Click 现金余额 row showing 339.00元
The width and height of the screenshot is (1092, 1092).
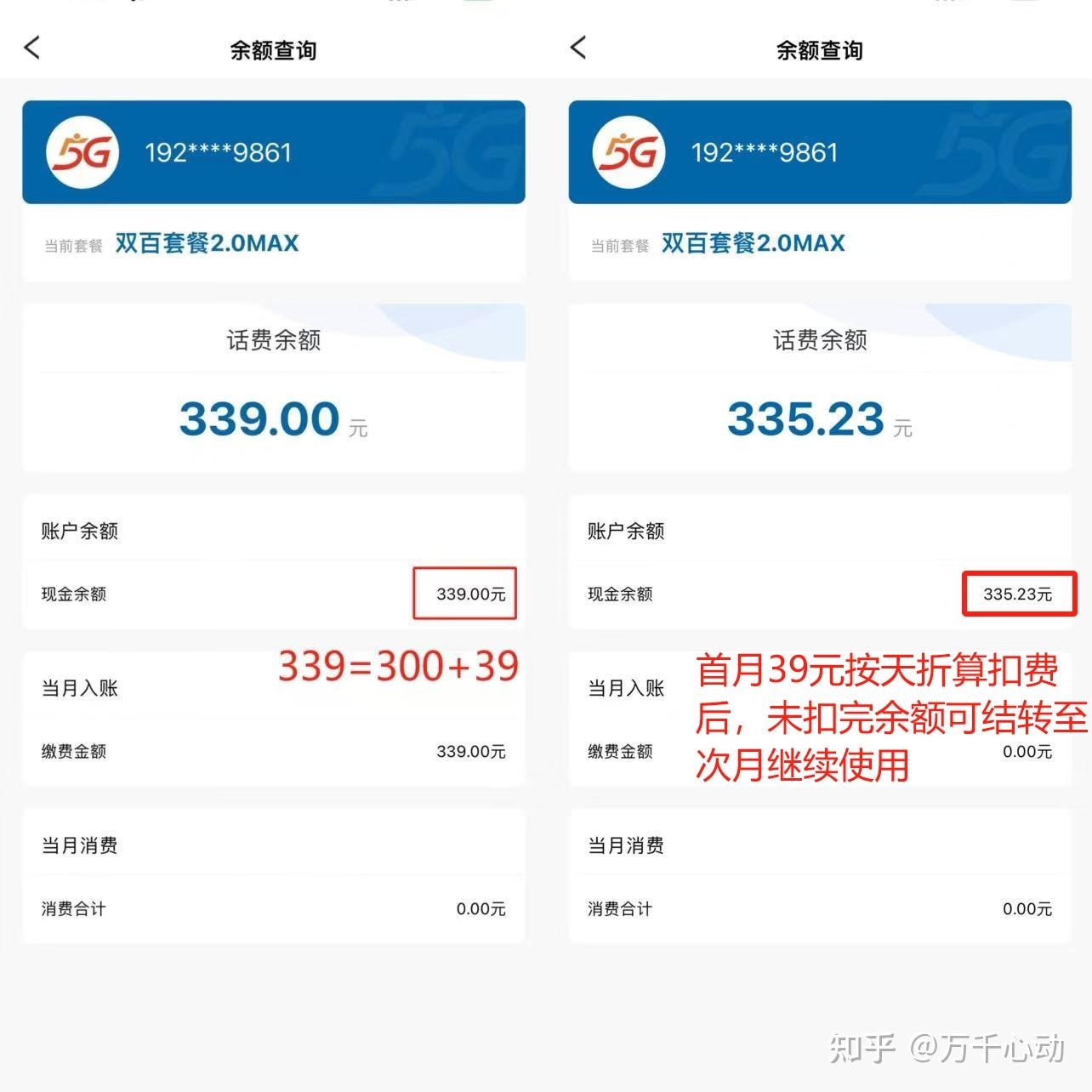274,594
